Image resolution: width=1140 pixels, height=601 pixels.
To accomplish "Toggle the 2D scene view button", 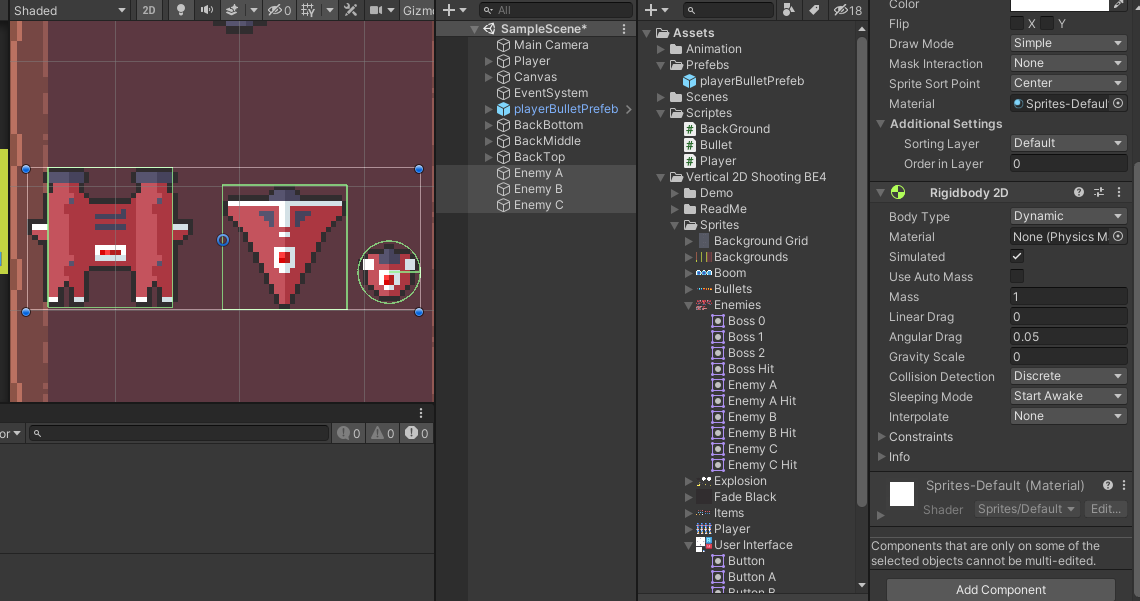I will point(148,10).
